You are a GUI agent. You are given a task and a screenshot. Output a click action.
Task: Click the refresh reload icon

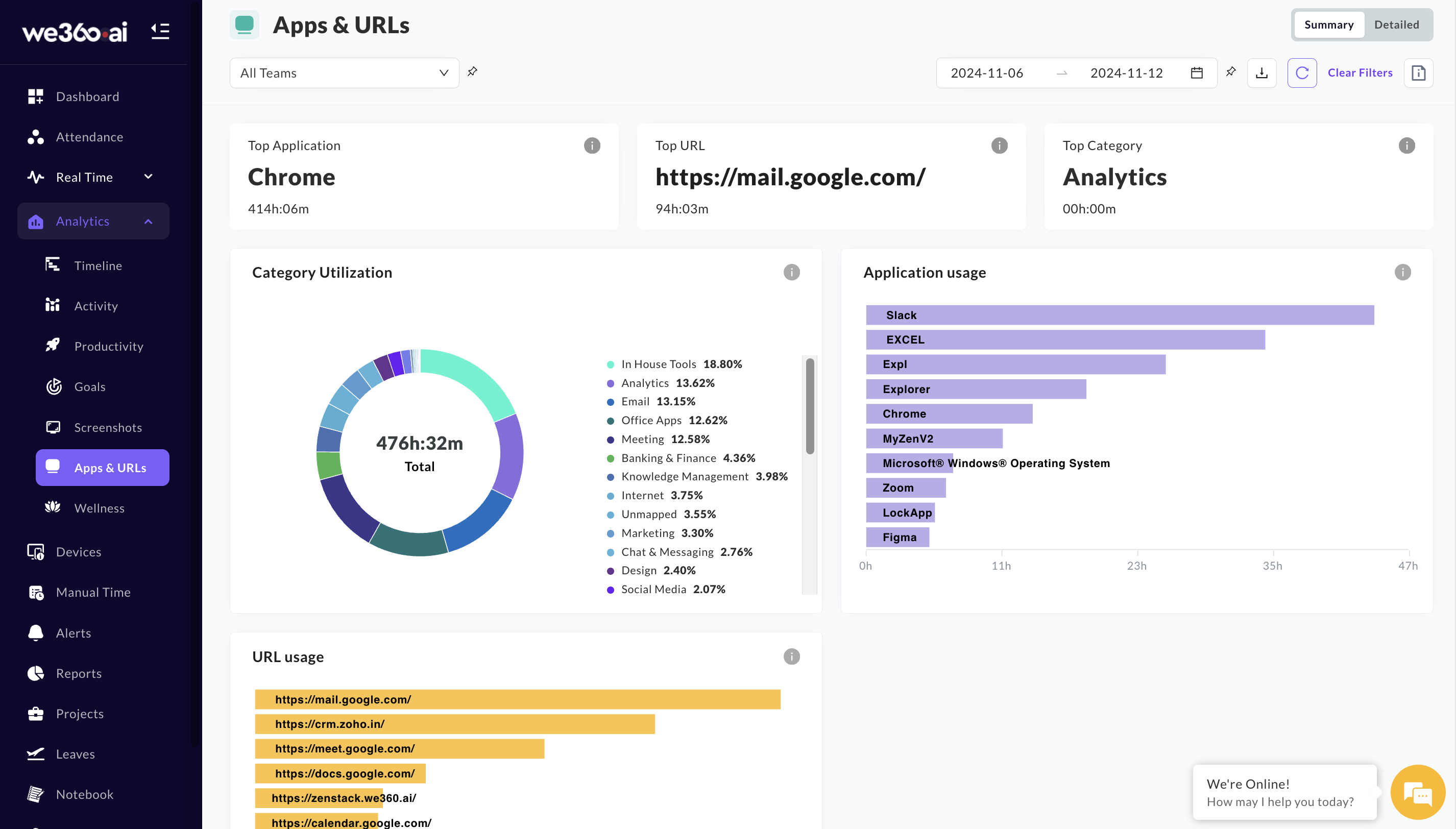(x=1302, y=73)
